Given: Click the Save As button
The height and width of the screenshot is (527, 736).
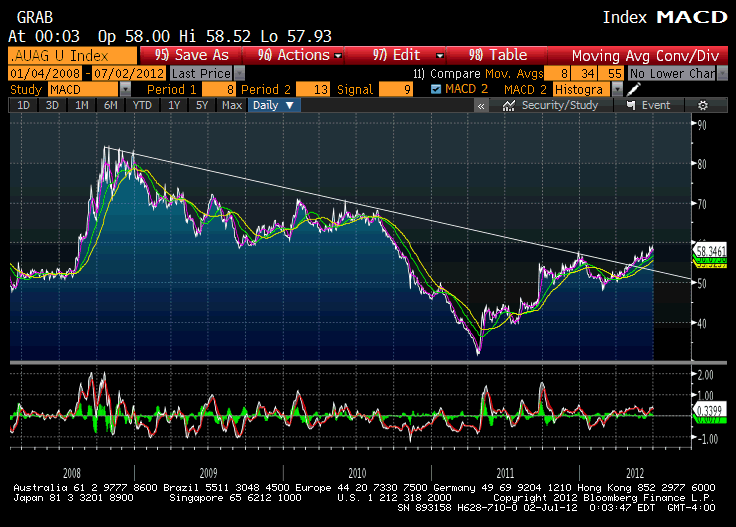Looking at the screenshot, I should (x=191, y=55).
